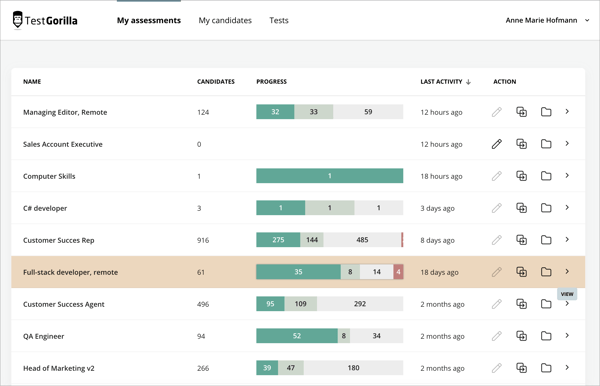The image size is (600, 386).
Task: Click pencil icon for Full-stack developer, remote
Action: point(497,272)
